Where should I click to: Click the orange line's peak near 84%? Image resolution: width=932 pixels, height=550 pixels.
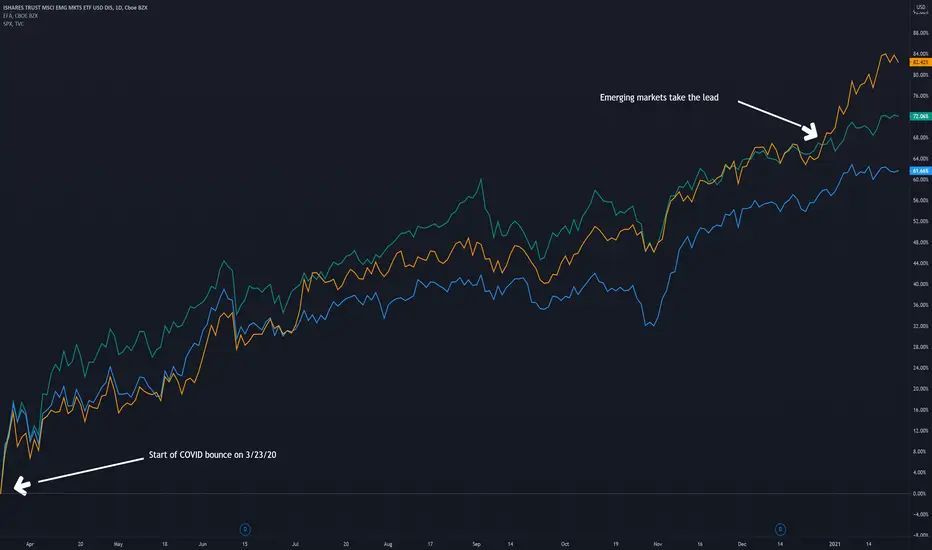coord(884,55)
